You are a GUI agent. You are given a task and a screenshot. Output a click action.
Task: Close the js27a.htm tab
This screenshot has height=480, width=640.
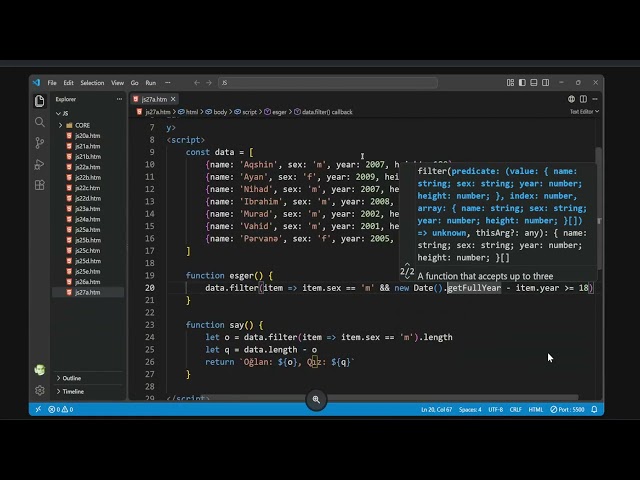click(173, 99)
